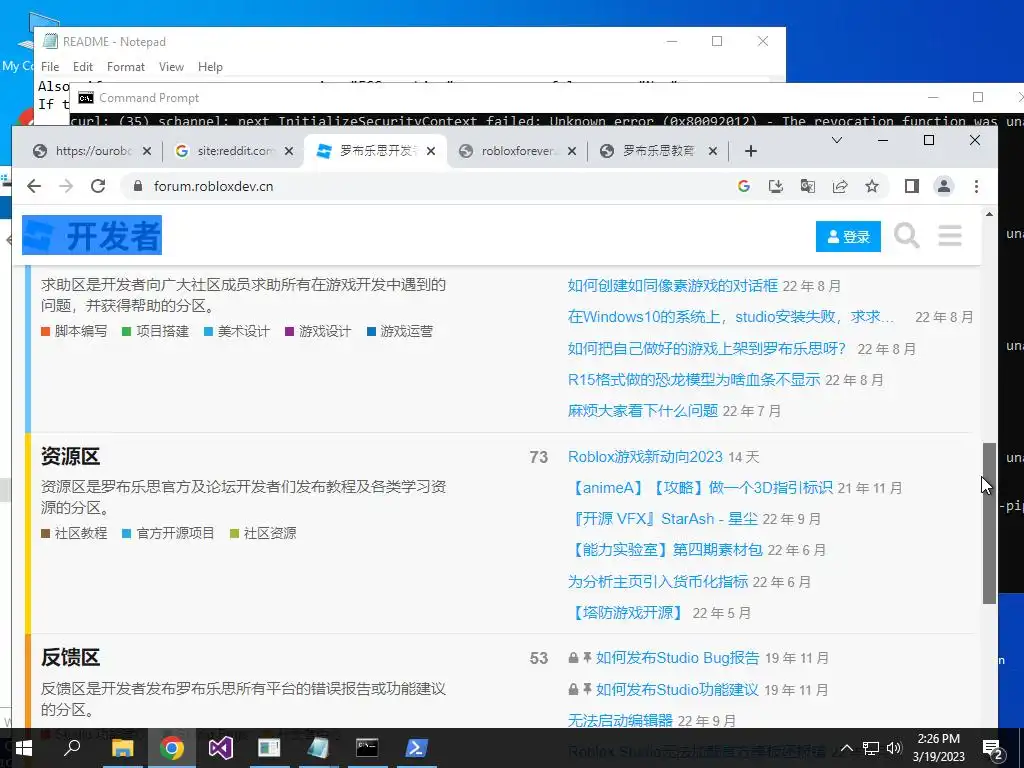Select the 游戏运营 subcategory

click(400, 331)
